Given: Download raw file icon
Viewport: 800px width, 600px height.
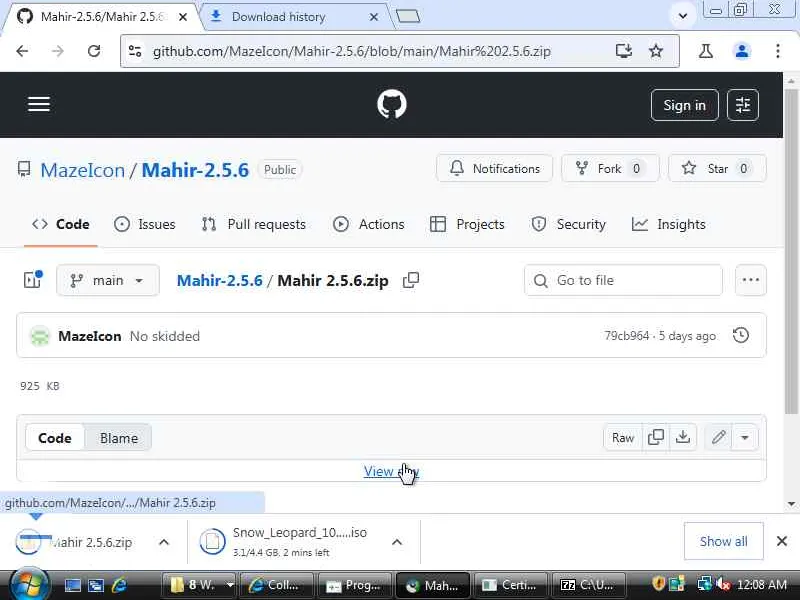Looking at the screenshot, I should [x=683, y=437].
